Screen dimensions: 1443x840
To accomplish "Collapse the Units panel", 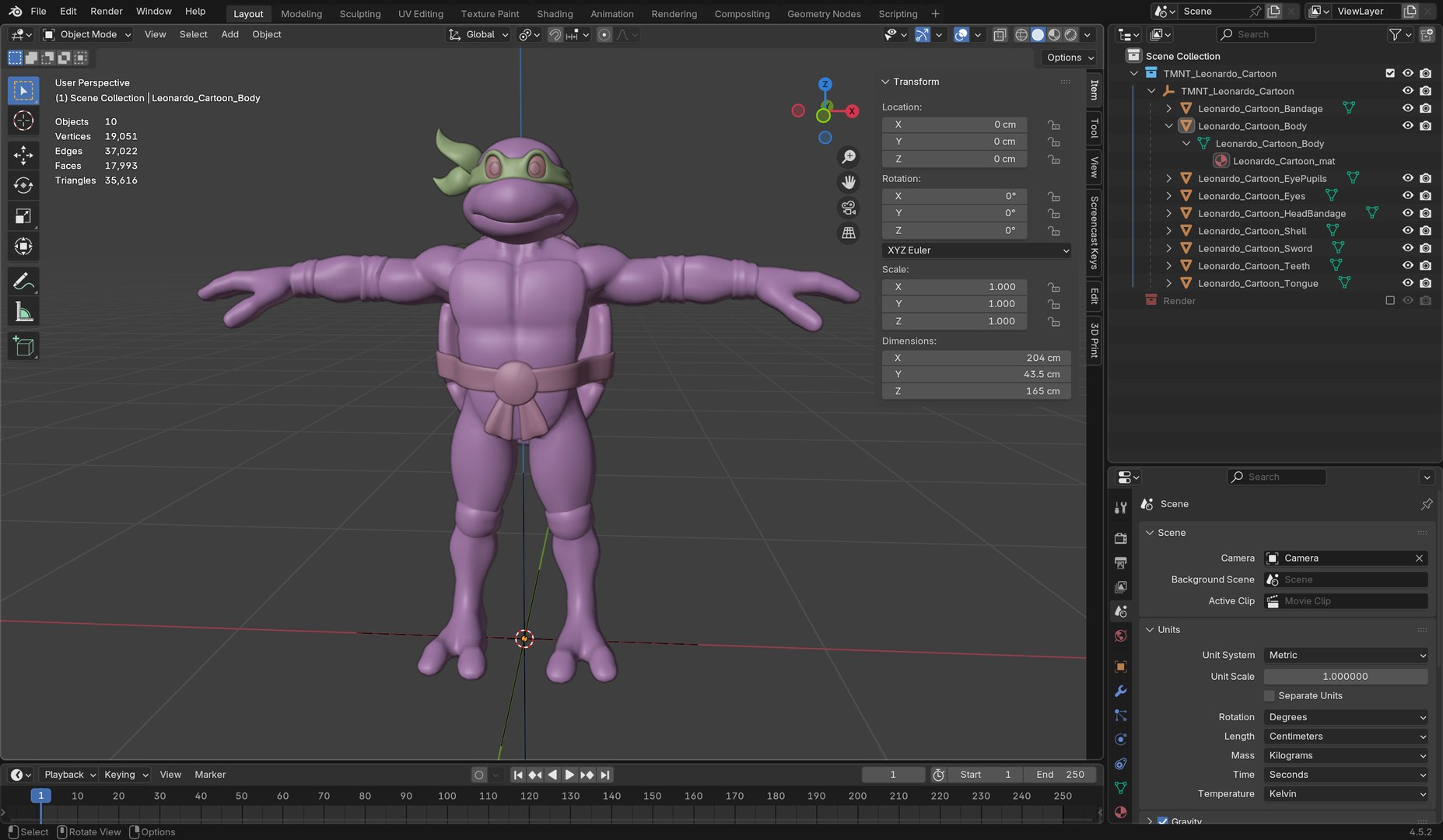I will coord(1150,629).
